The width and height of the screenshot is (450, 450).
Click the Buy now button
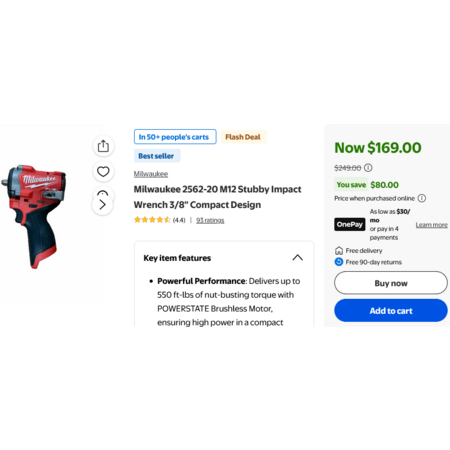391,283
